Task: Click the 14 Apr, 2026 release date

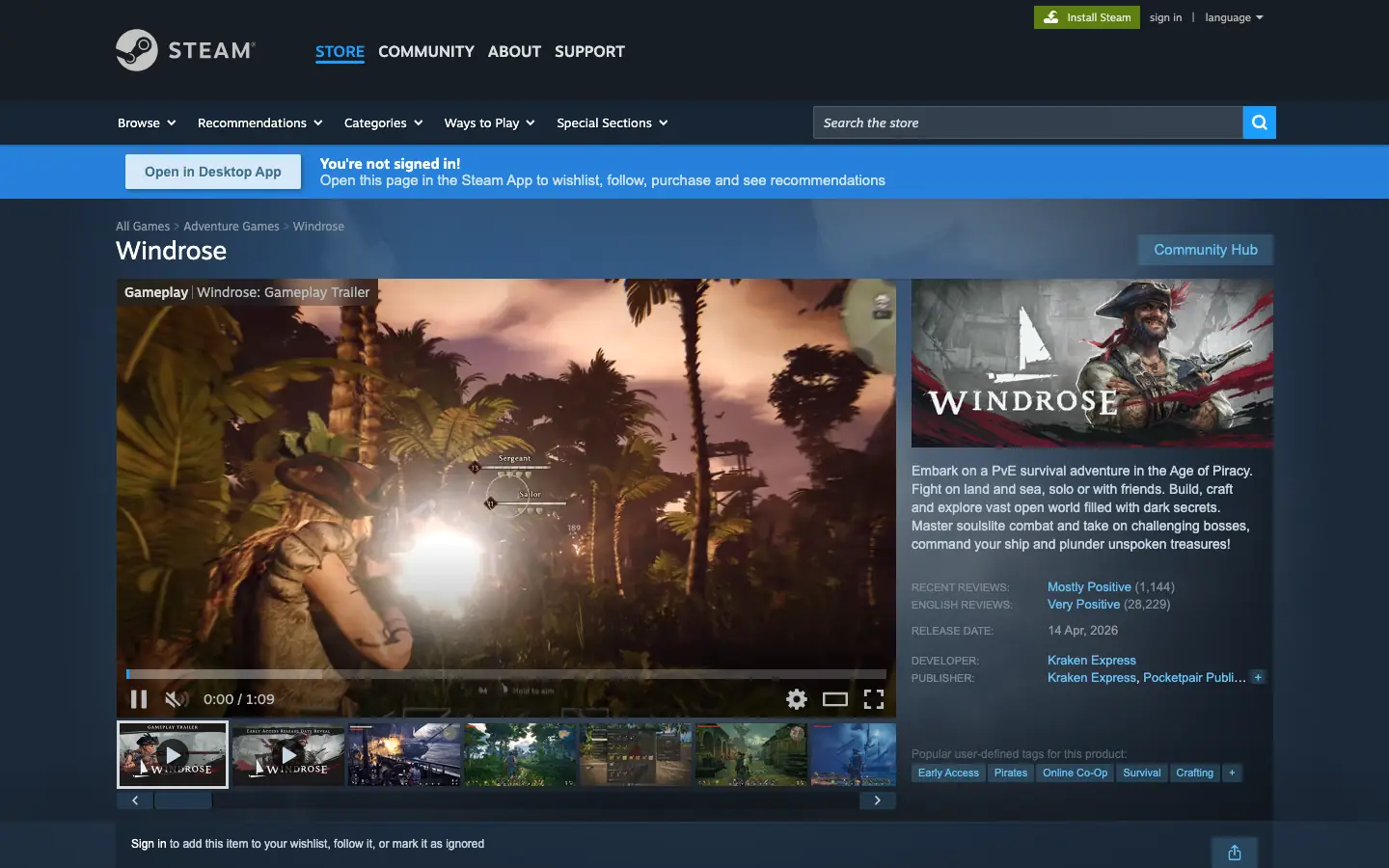Action: pos(1083,630)
